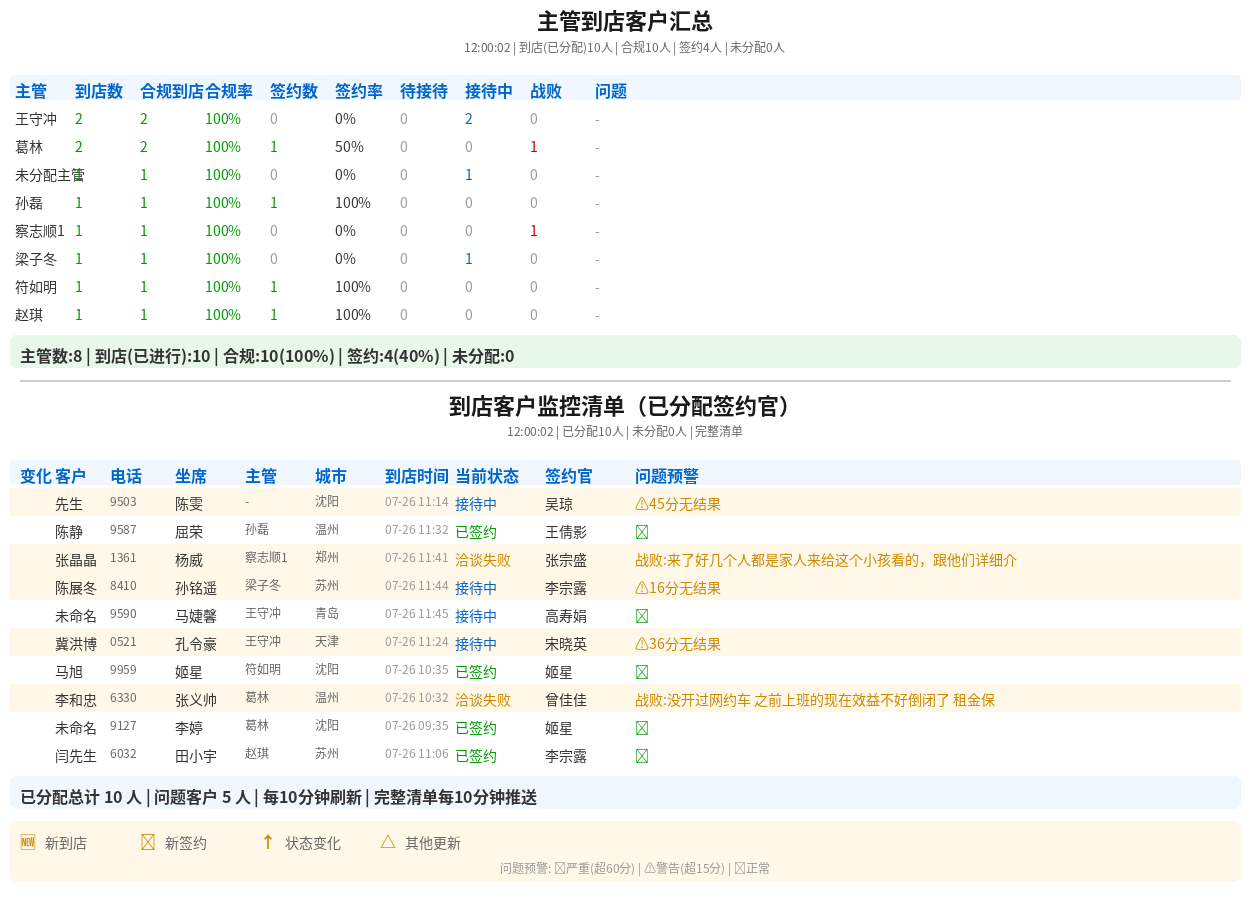1250x924 pixels.
Task: Click signing officer 张宗盛
Action: coord(566,560)
